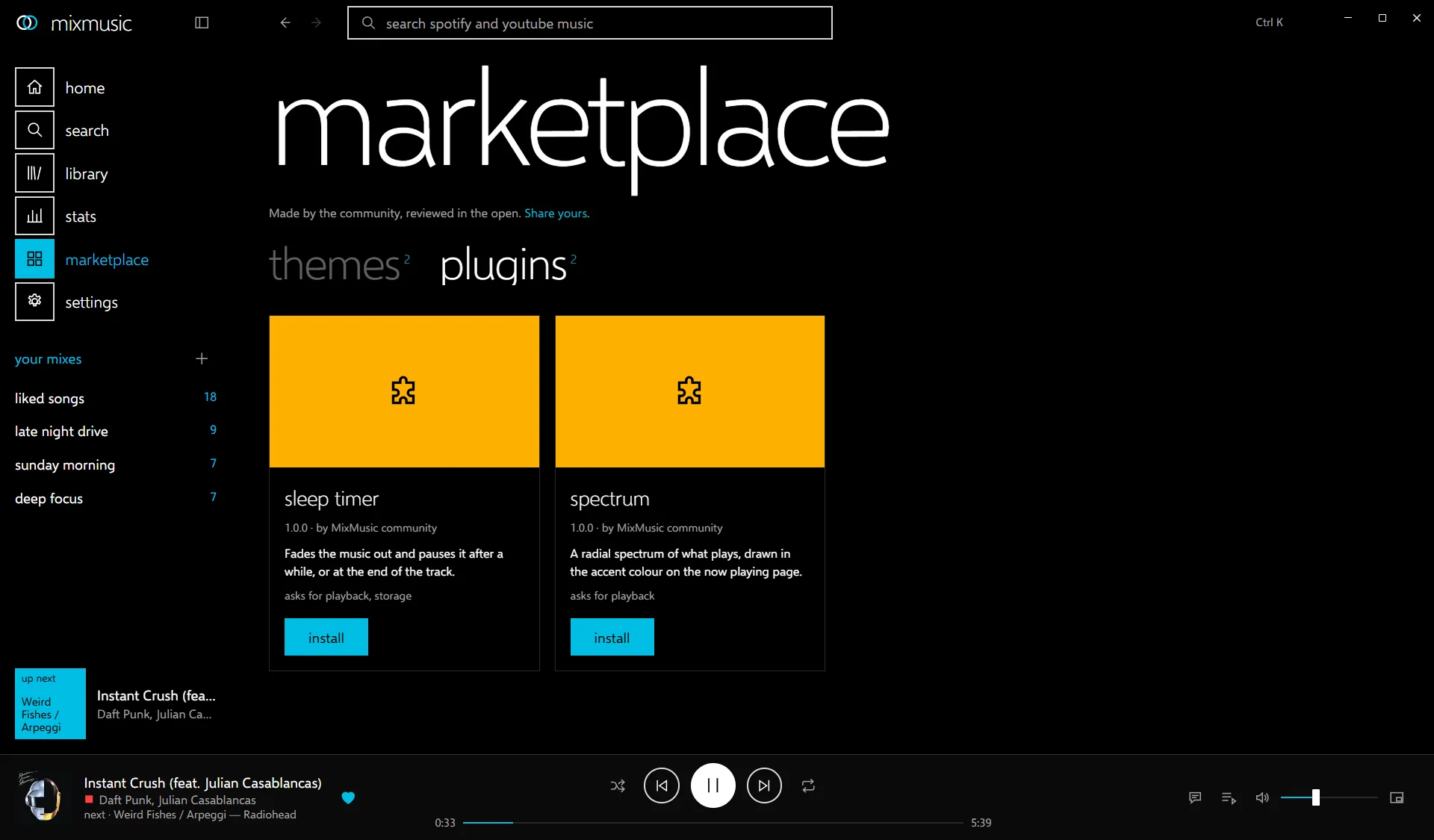Adjust the volume slider
Screen dimensions: 1434x840
[x=1329, y=797]
